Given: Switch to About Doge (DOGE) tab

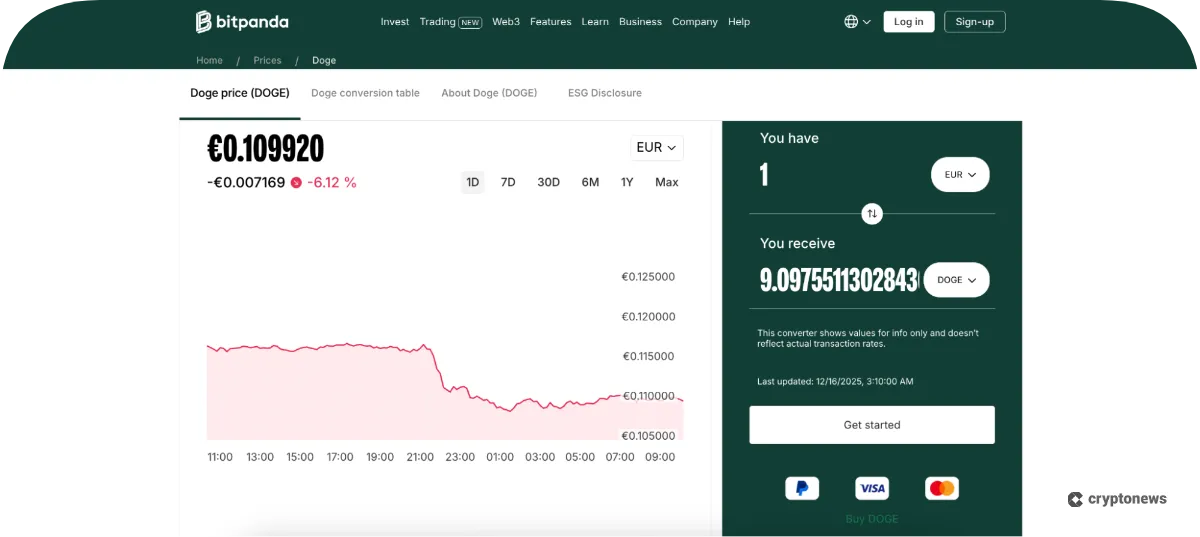Looking at the screenshot, I should coord(490,93).
